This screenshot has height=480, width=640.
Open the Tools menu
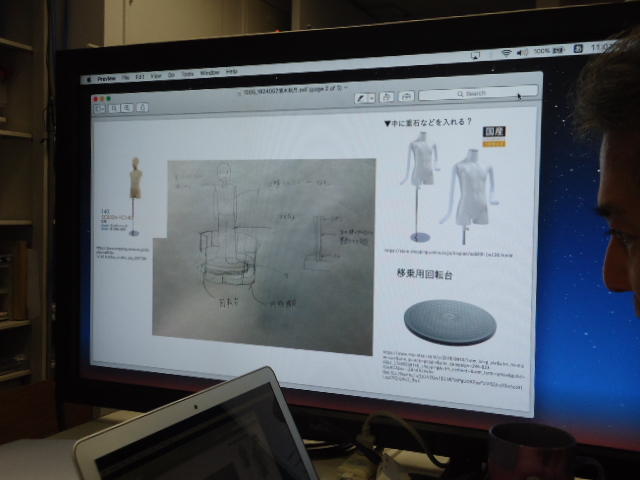187,74
